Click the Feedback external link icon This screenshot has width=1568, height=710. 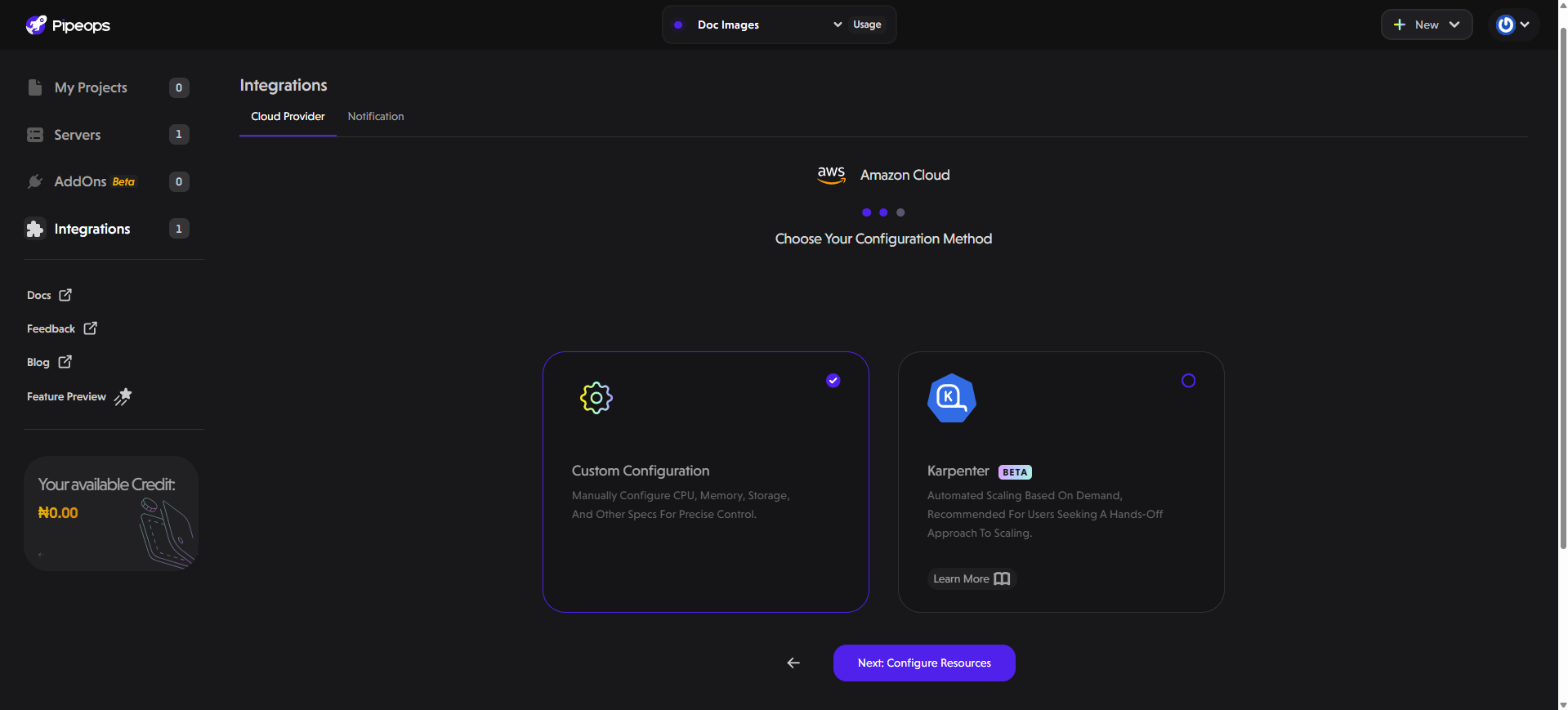pyautogui.click(x=90, y=328)
